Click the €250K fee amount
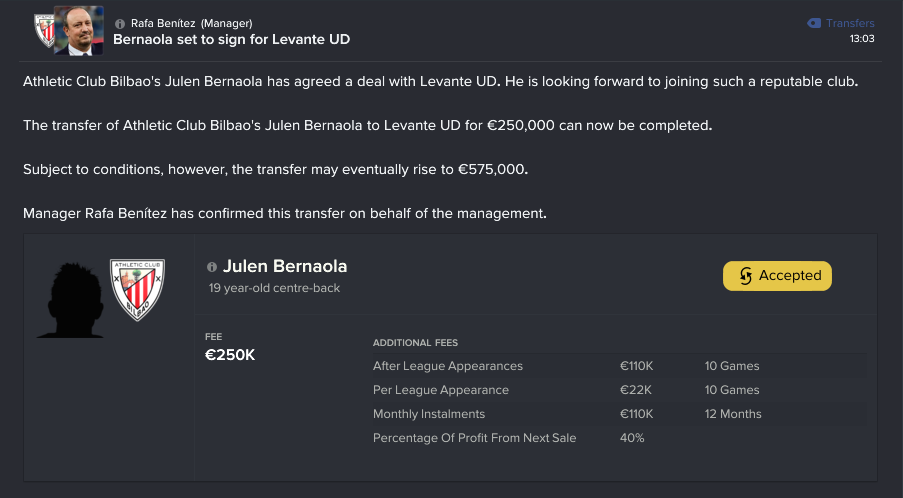This screenshot has height=498, width=903. click(x=230, y=355)
